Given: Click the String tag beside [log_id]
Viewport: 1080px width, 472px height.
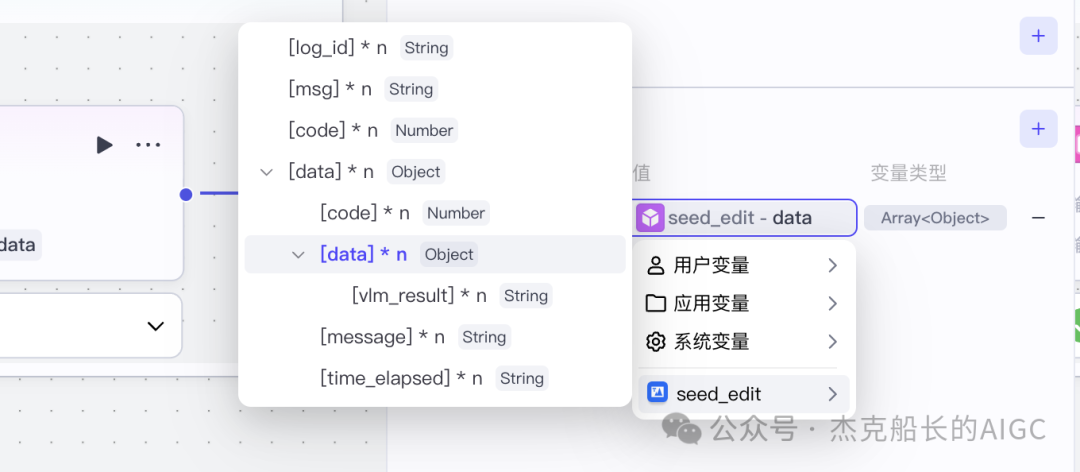Looking at the screenshot, I should point(426,48).
